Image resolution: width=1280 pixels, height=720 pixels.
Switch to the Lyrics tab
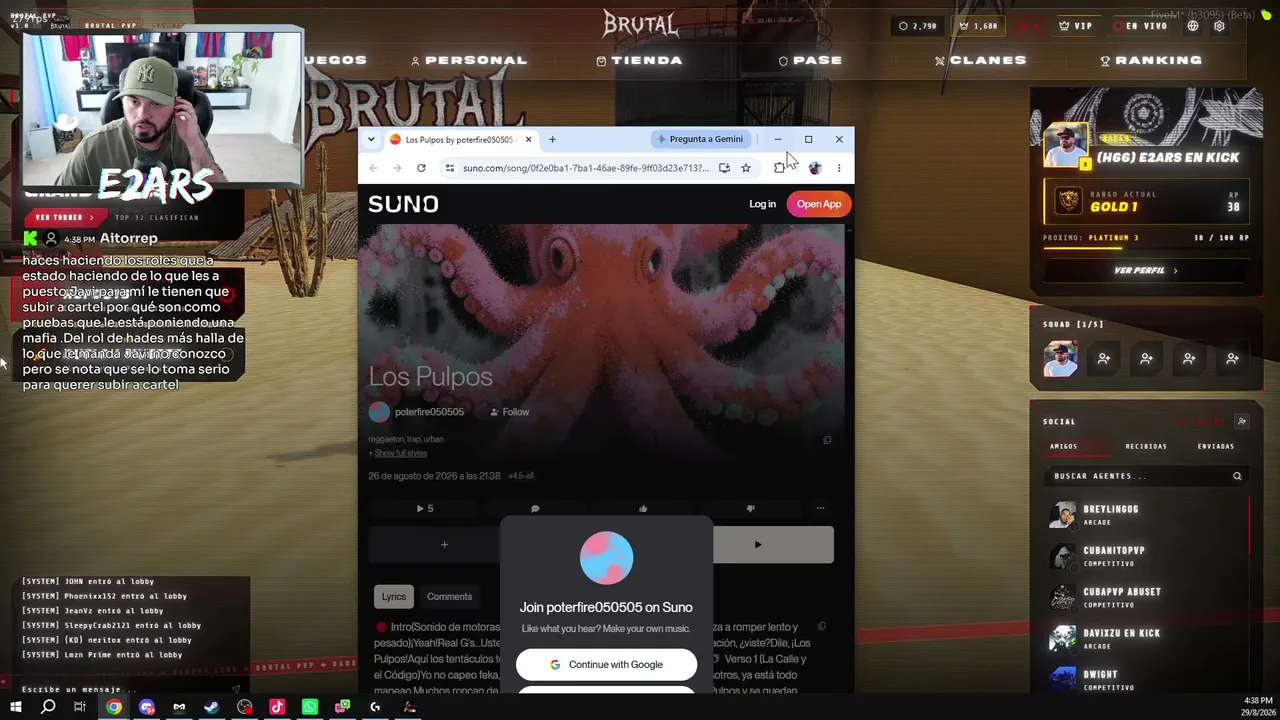[x=394, y=597]
